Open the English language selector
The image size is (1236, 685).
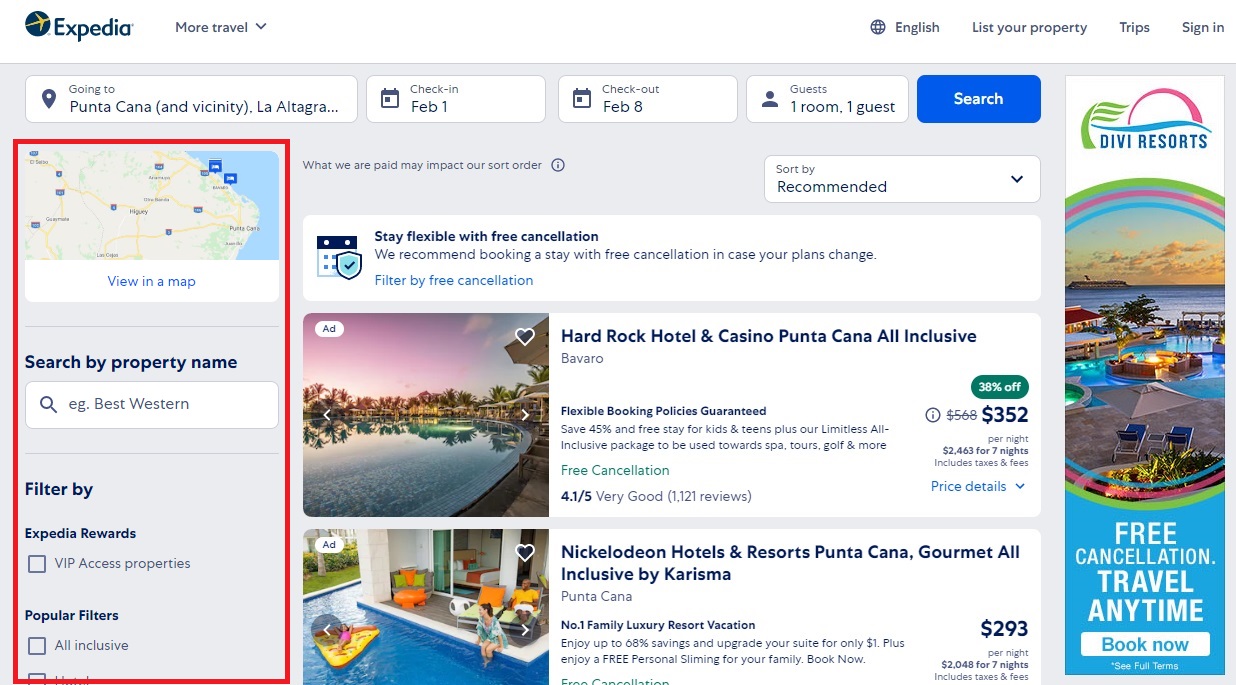pos(905,27)
